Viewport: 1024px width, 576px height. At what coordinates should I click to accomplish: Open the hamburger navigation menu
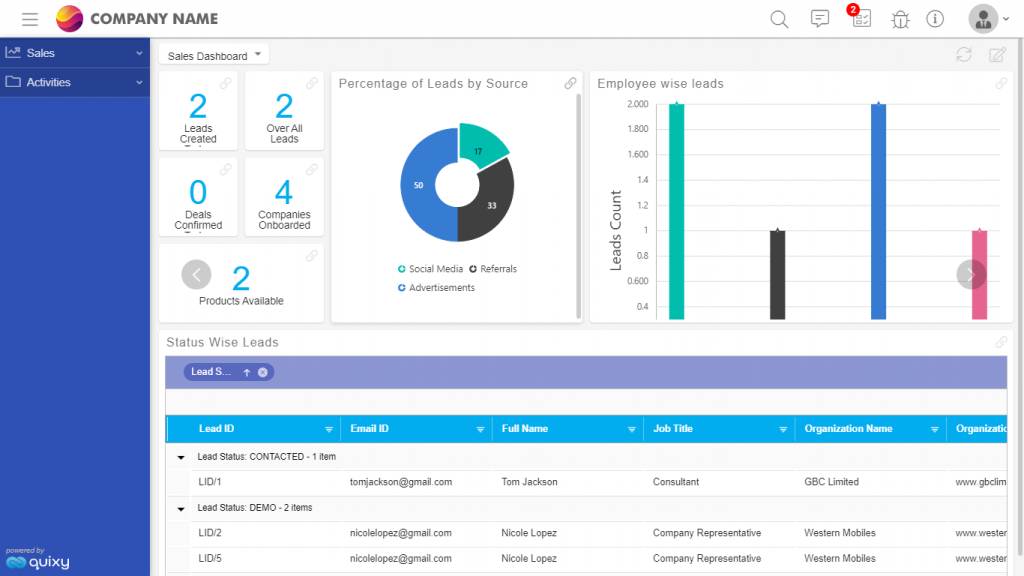[30, 19]
